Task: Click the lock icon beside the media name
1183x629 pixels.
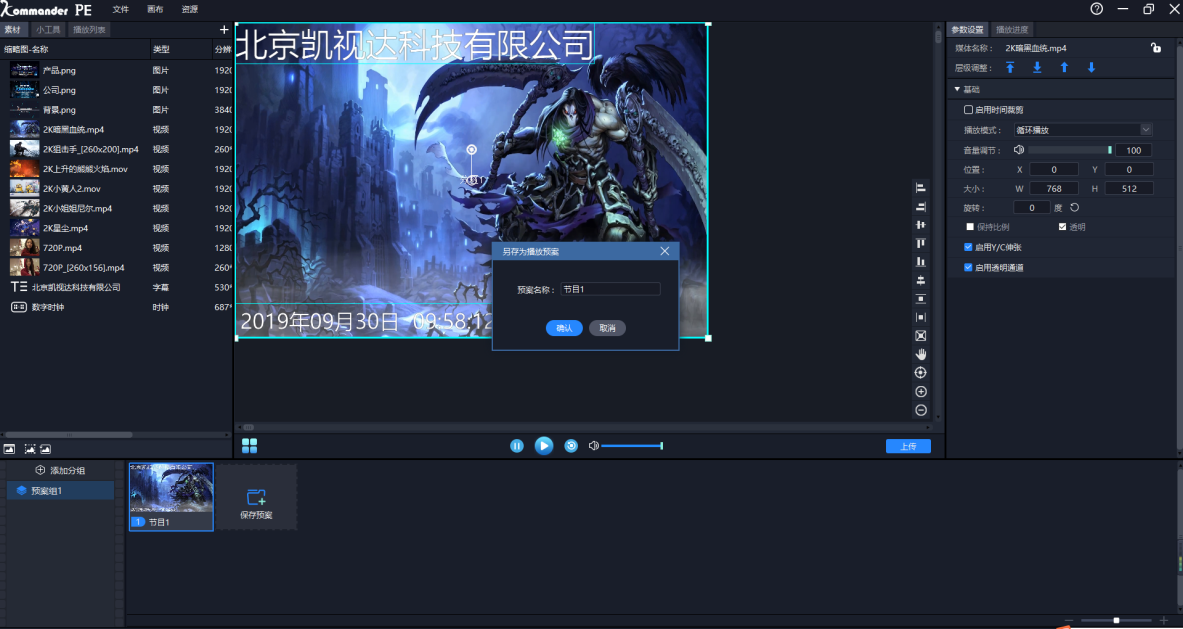Action: 1156,47
